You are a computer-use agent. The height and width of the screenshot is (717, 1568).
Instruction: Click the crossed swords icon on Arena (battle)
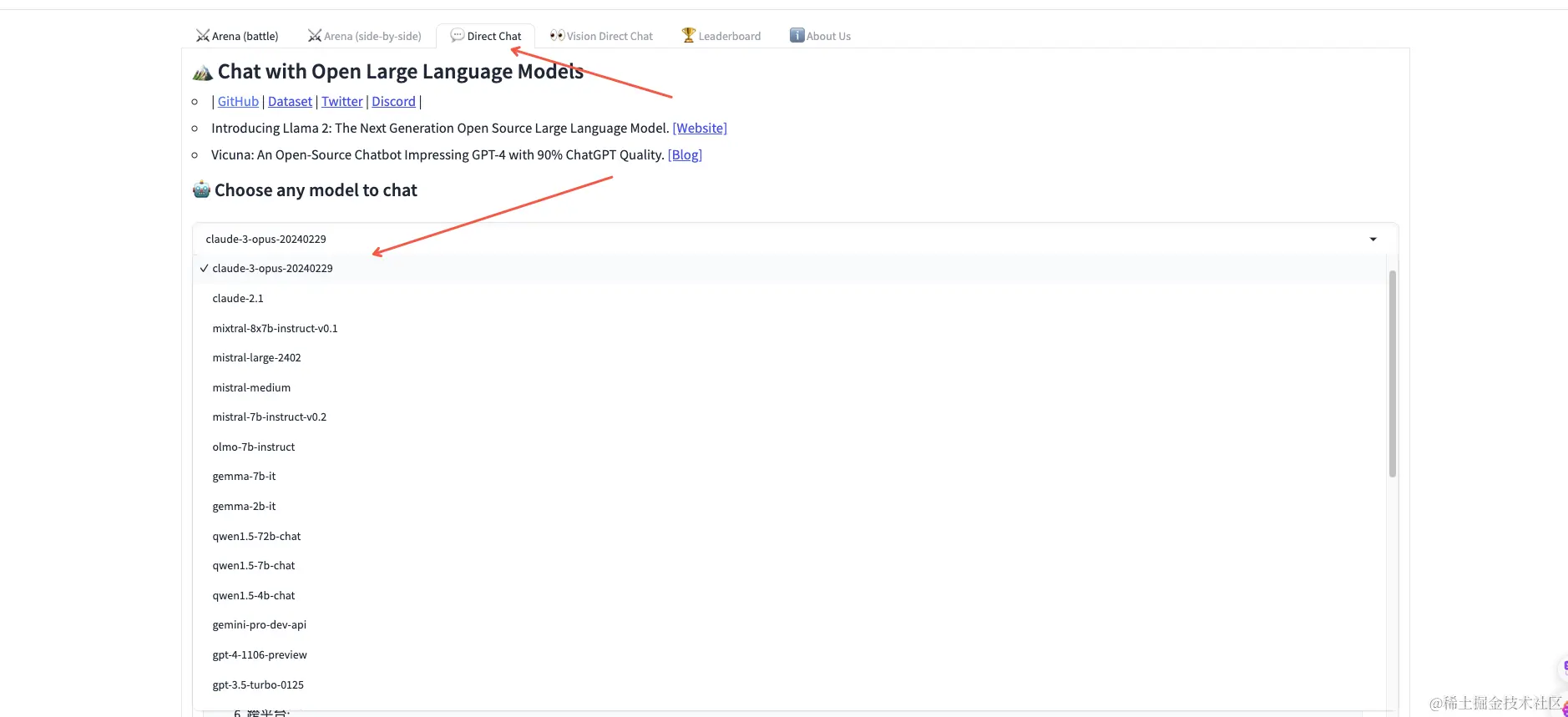pos(203,35)
